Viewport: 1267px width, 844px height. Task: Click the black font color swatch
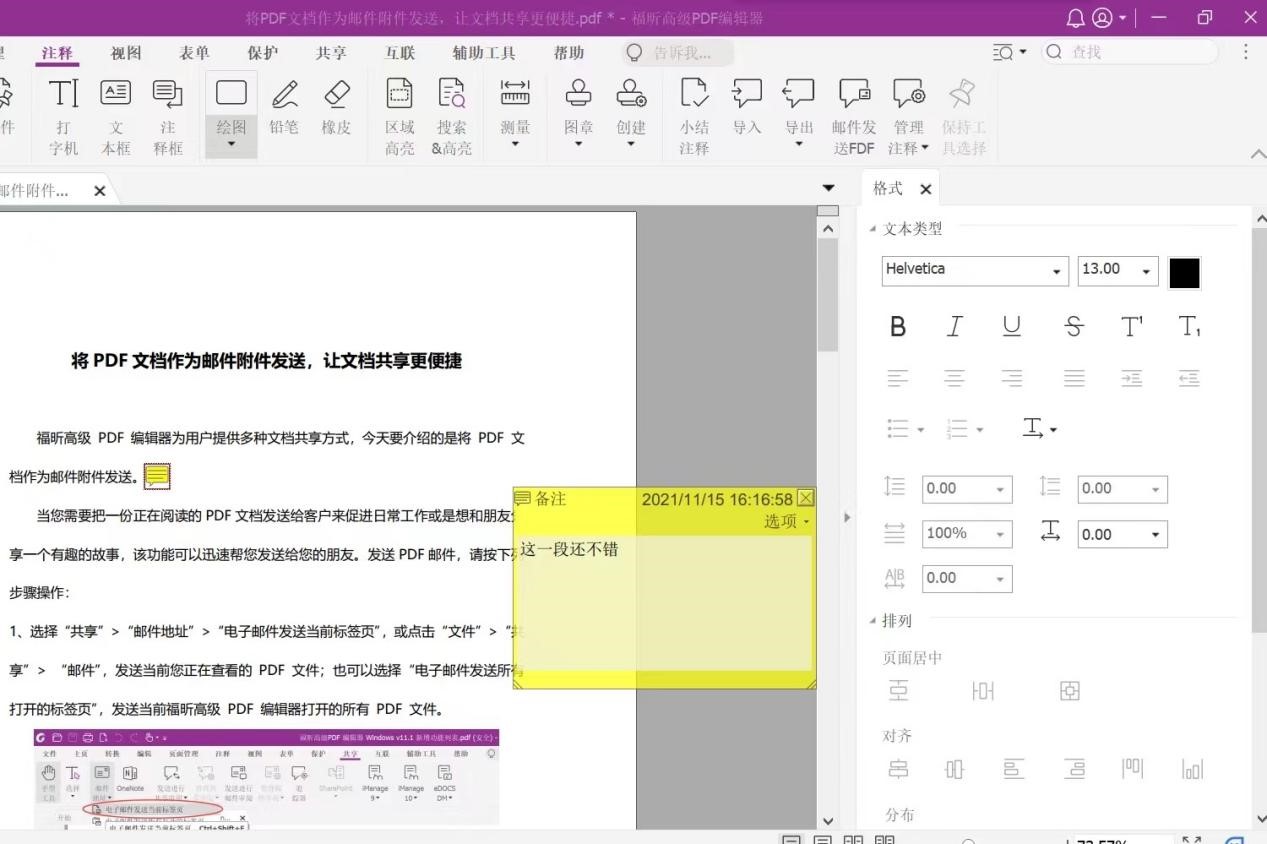[x=1184, y=272]
